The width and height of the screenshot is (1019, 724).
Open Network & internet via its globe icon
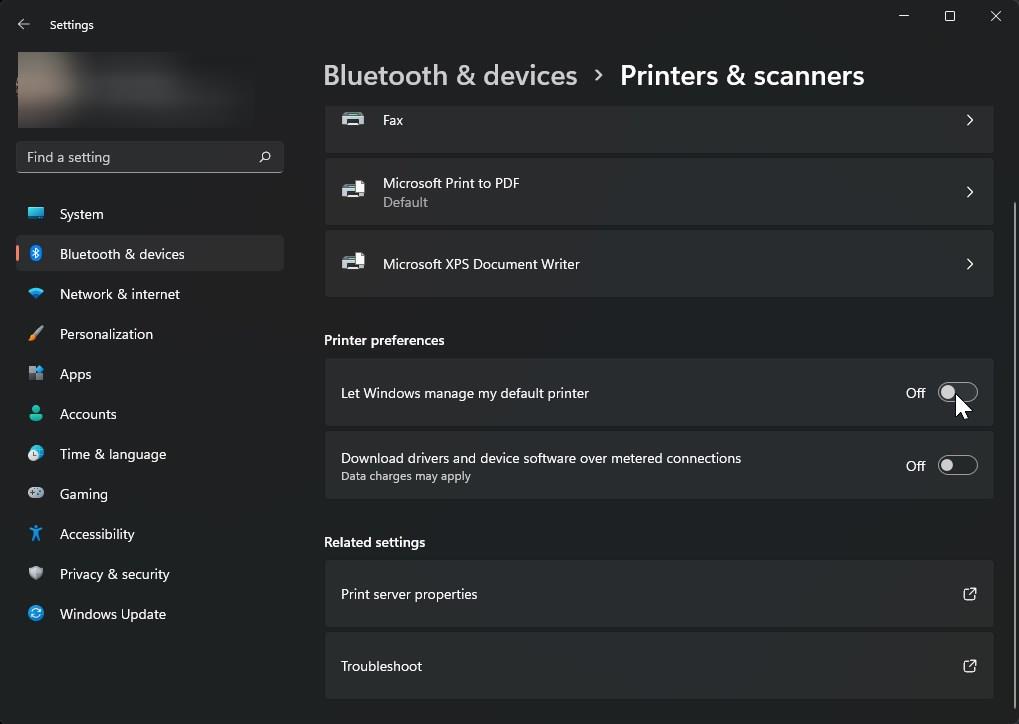tap(35, 294)
